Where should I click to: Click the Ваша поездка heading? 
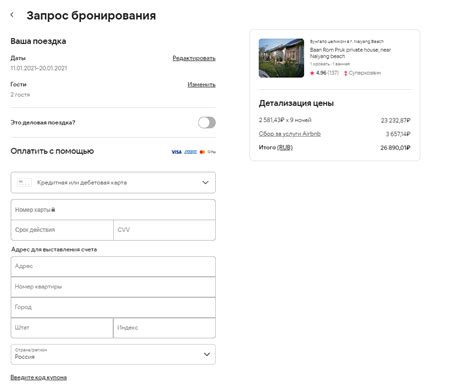[38, 41]
